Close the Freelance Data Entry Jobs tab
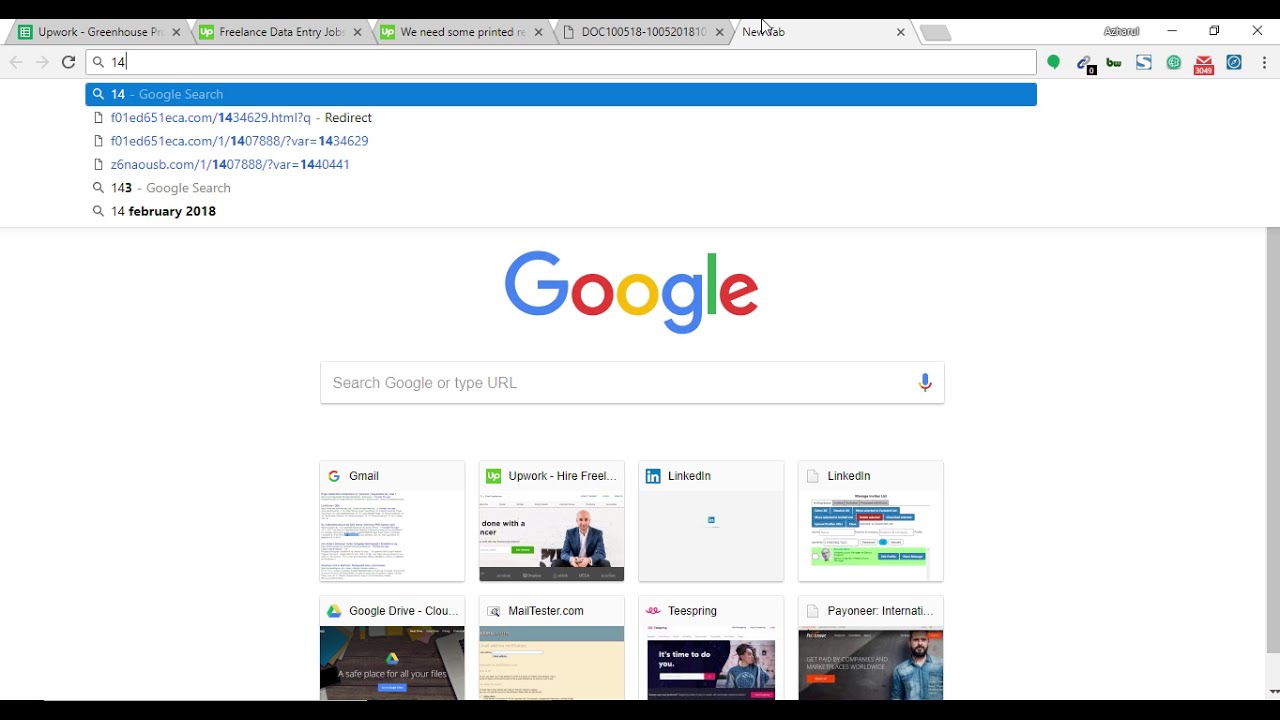 click(x=357, y=32)
